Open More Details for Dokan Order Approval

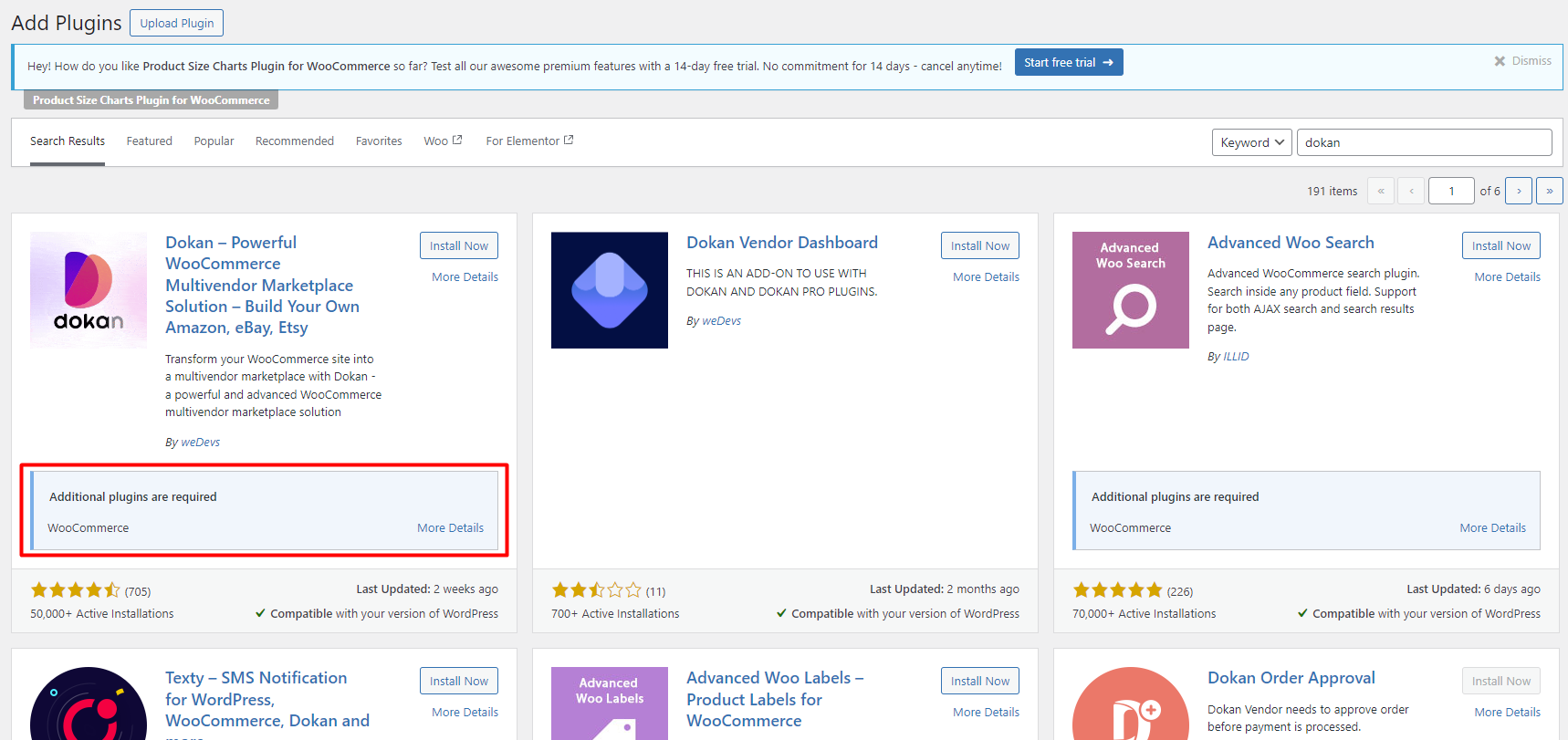pos(1508,713)
